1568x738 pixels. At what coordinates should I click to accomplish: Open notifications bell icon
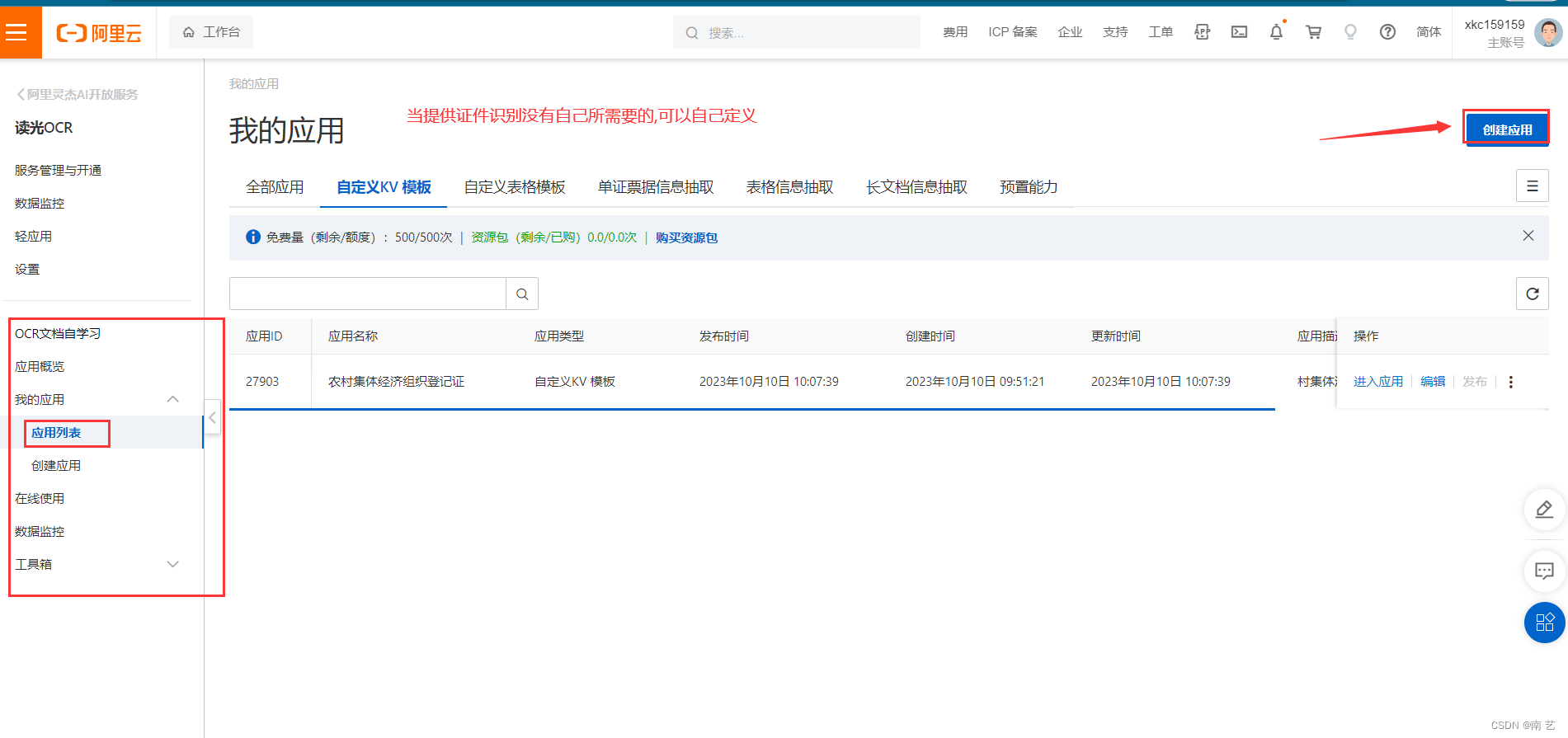tap(1276, 32)
